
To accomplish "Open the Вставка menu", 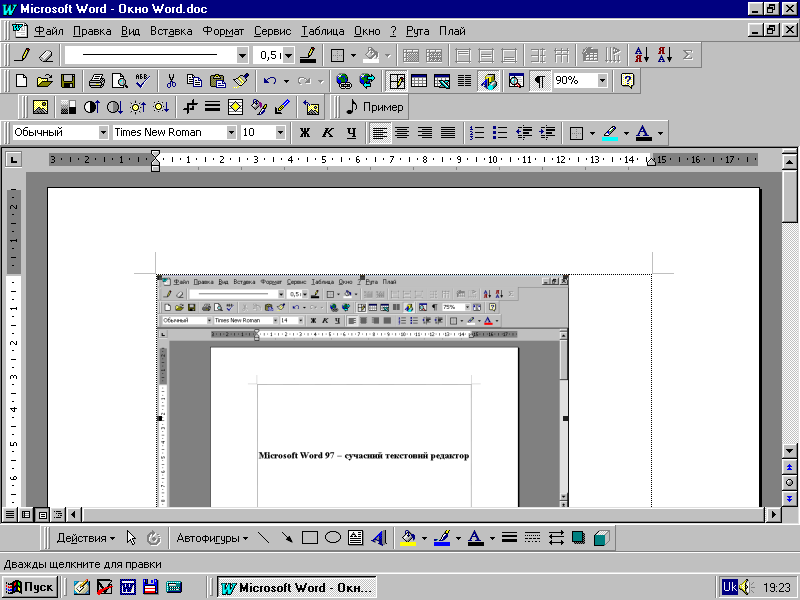I will pos(171,31).
